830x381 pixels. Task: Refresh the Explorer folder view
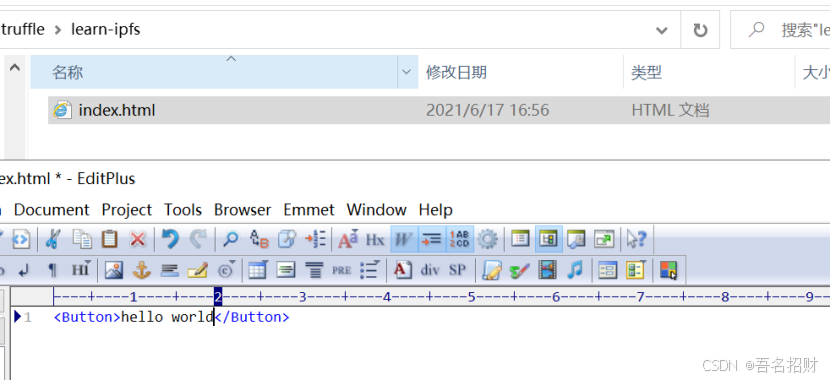(x=700, y=30)
